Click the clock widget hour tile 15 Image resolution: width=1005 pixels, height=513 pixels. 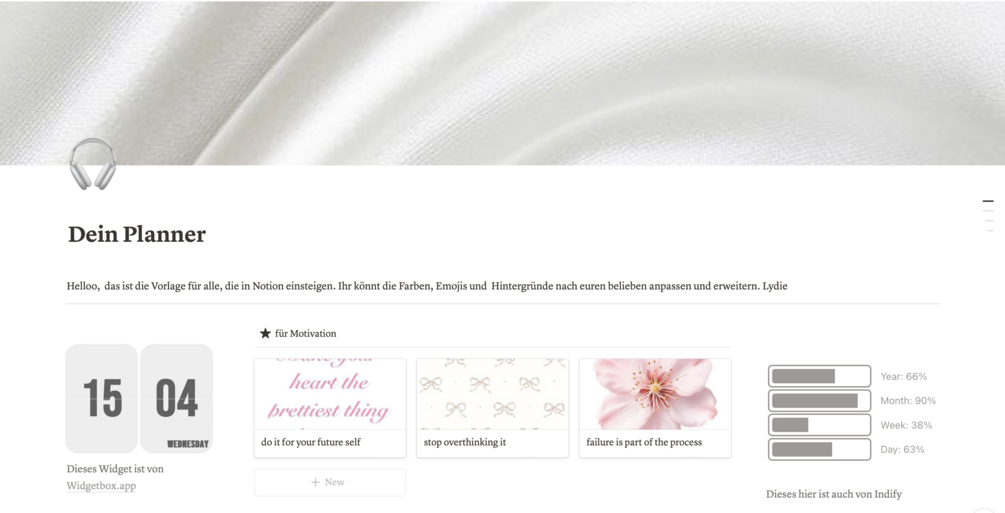click(102, 399)
